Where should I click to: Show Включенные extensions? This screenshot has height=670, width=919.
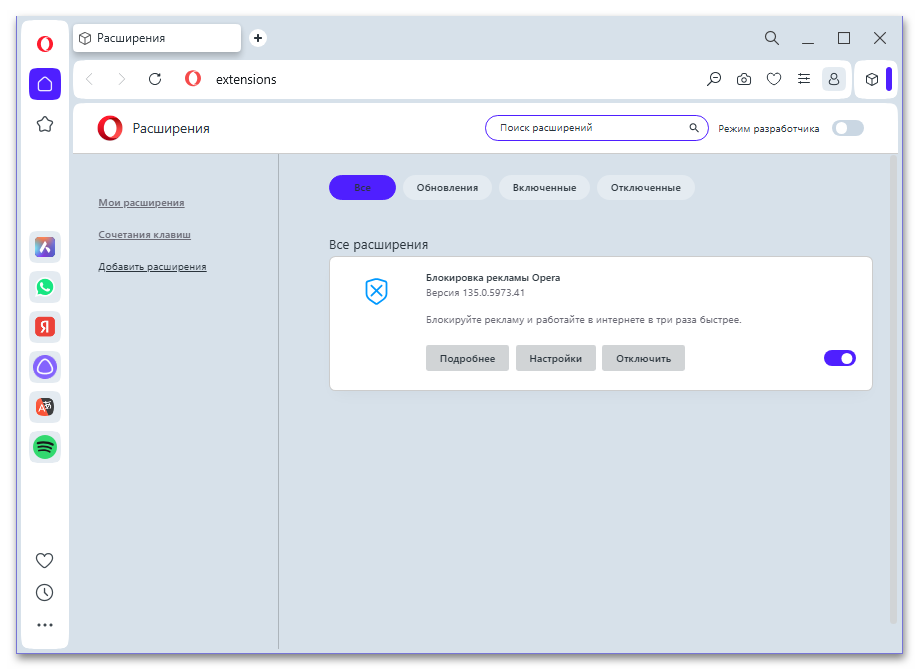(544, 188)
